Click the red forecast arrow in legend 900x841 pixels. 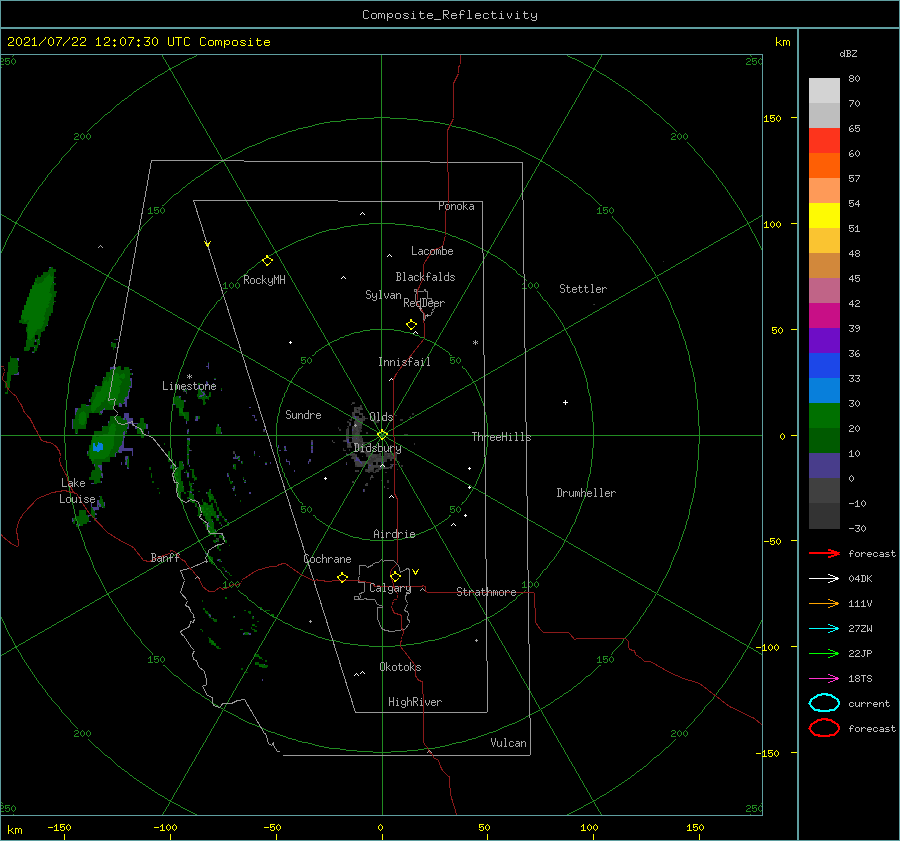click(824, 553)
